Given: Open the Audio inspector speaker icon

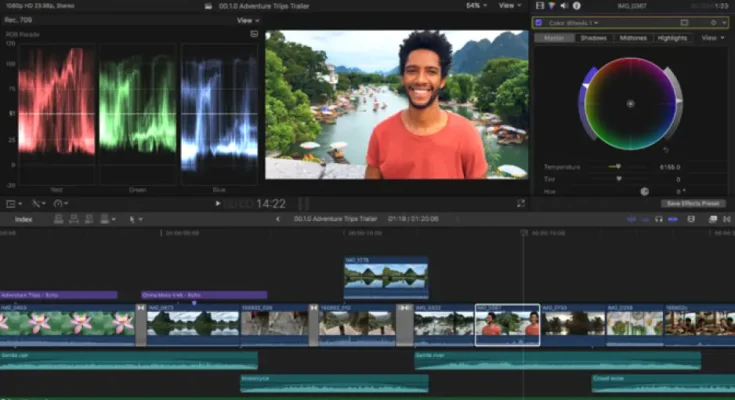Looking at the screenshot, I should point(564,6).
